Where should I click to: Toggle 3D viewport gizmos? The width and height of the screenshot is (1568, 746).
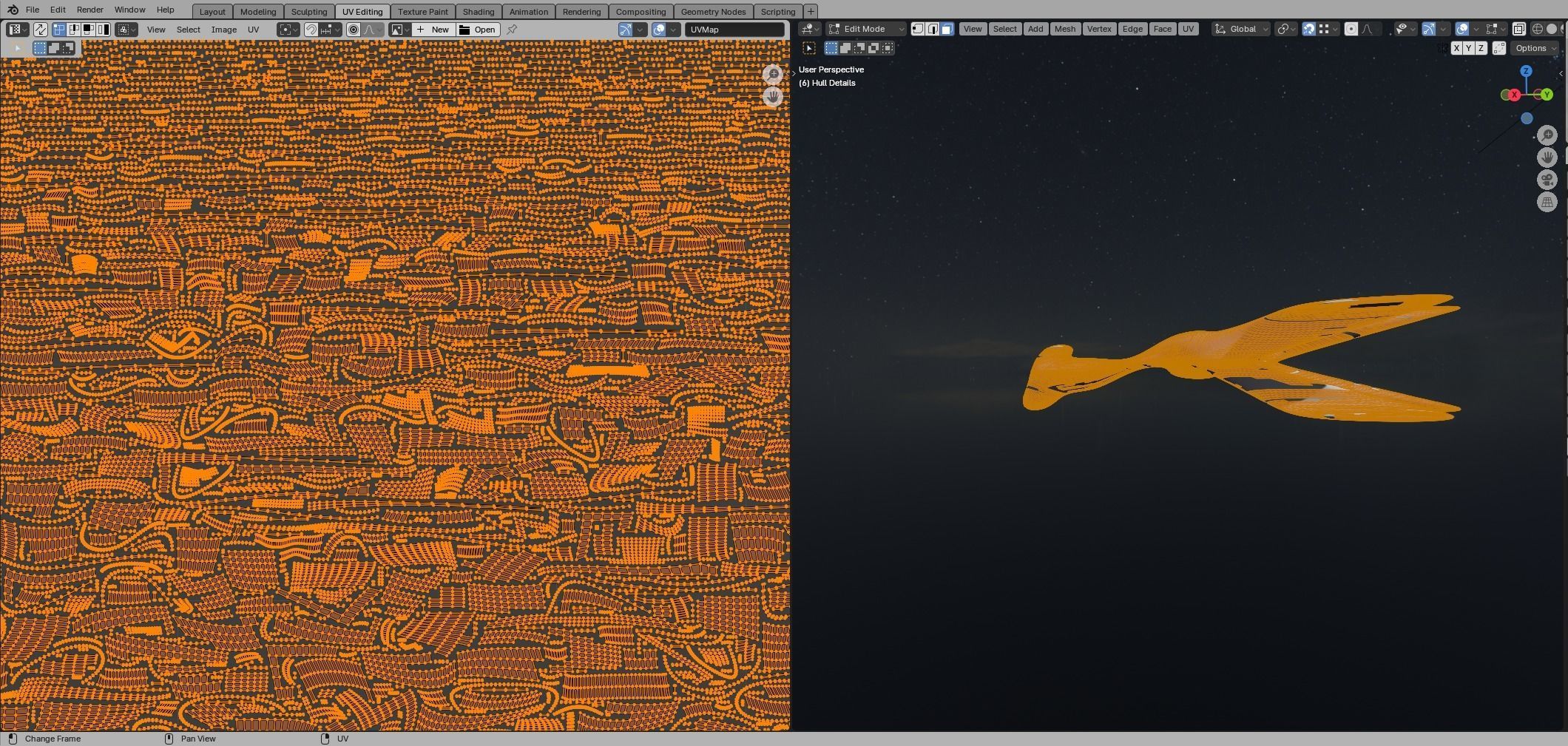click(1428, 29)
